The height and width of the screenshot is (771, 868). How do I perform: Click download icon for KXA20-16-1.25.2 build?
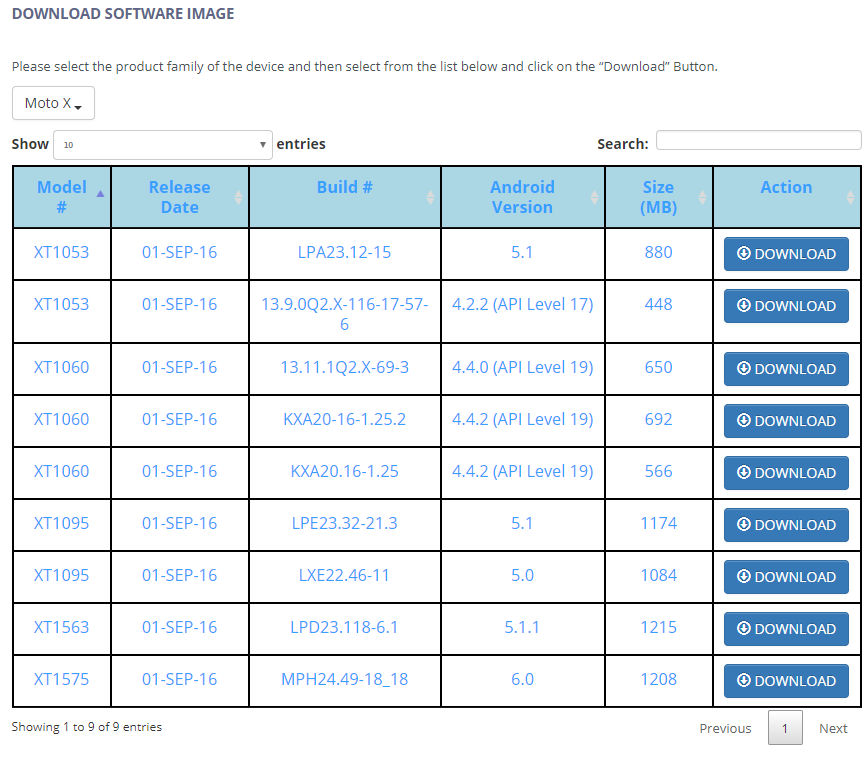[x=743, y=420]
